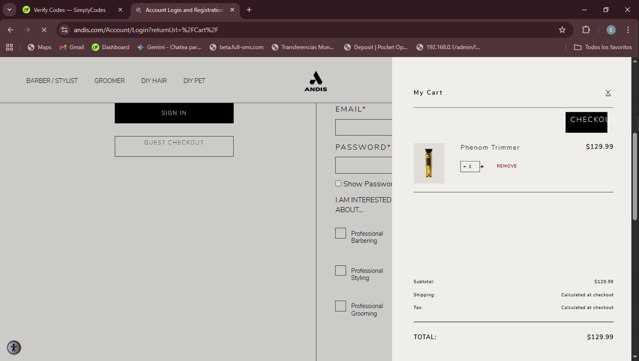Viewport: 639px width, 361px height.
Task: Focus the EMAIL input field
Action: coord(363,128)
